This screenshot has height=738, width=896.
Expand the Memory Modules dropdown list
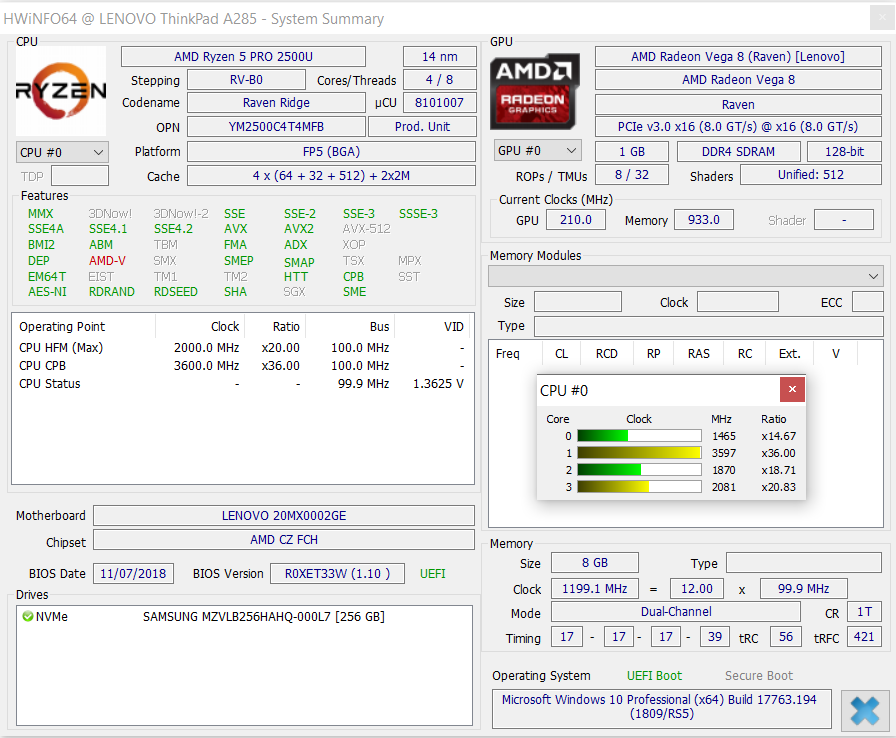(686, 276)
